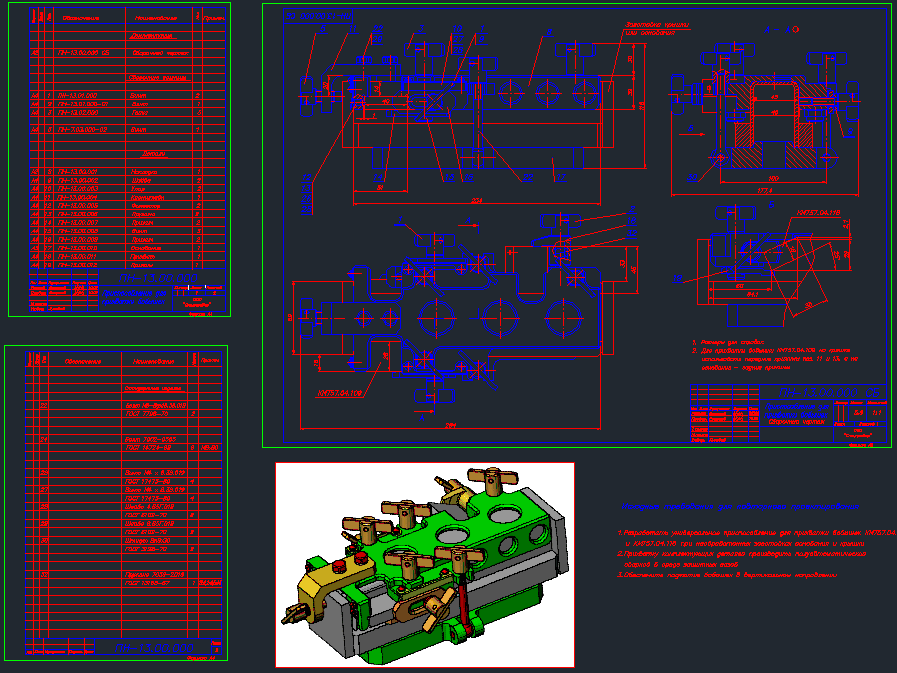Select designation 'ПН-13.00.011' in specification
This screenshot has width=897, height=673.
coord(77,257)
